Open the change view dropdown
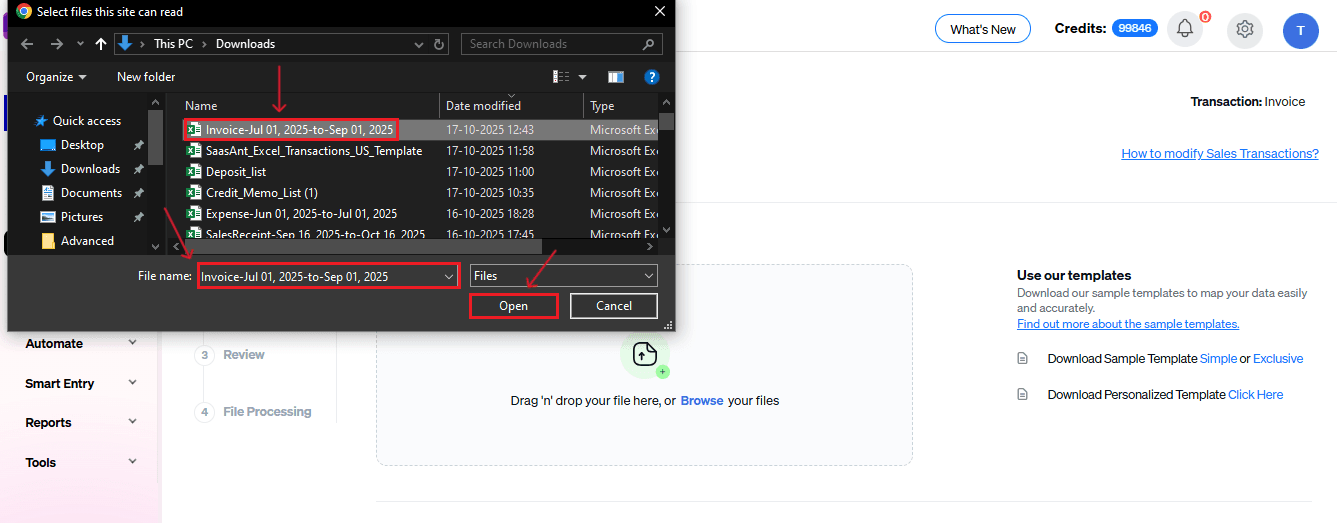 pos(582,77)
